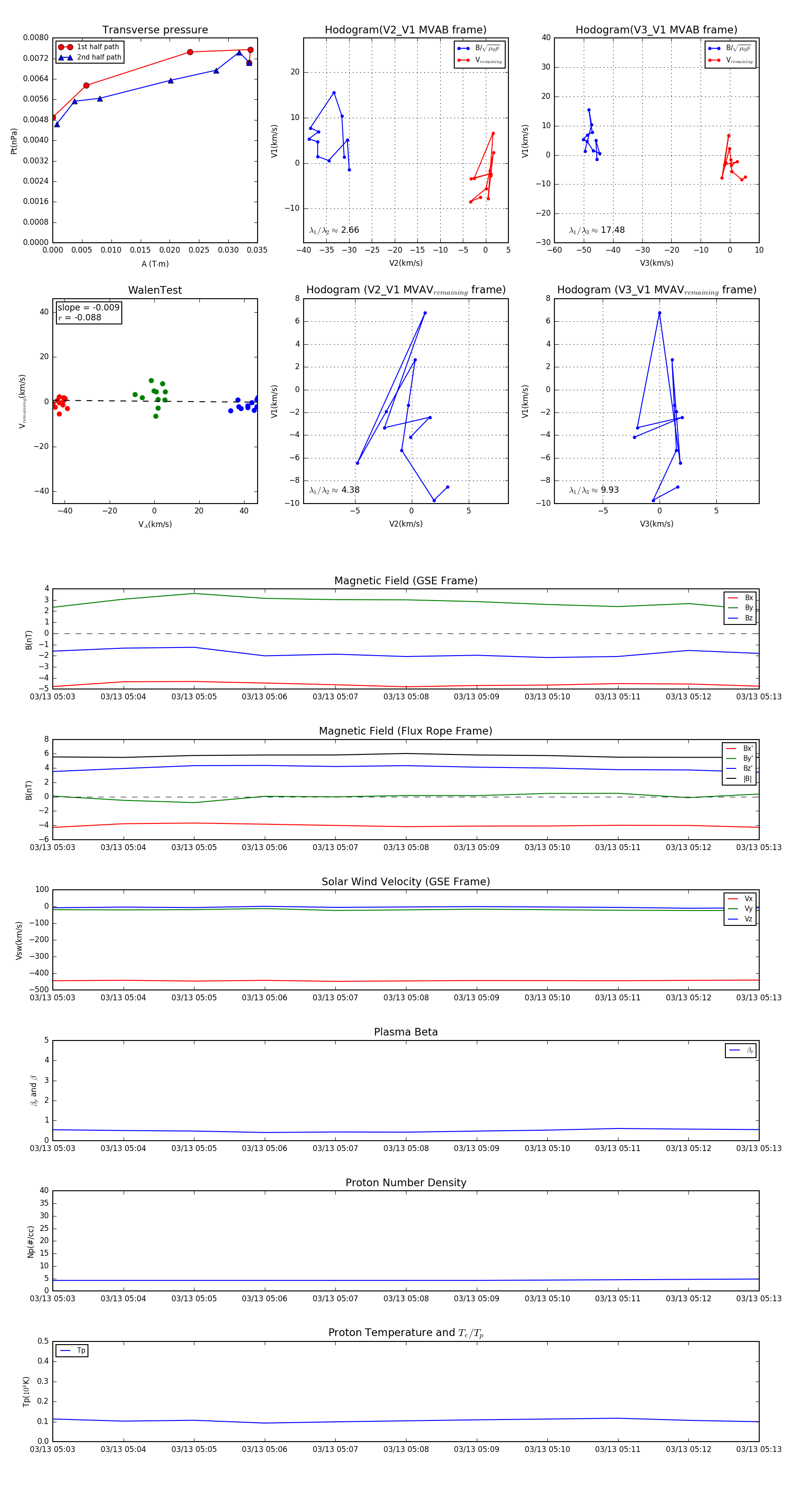Click the λ1/λ2 ≈ 2.66 annotation

334,230
